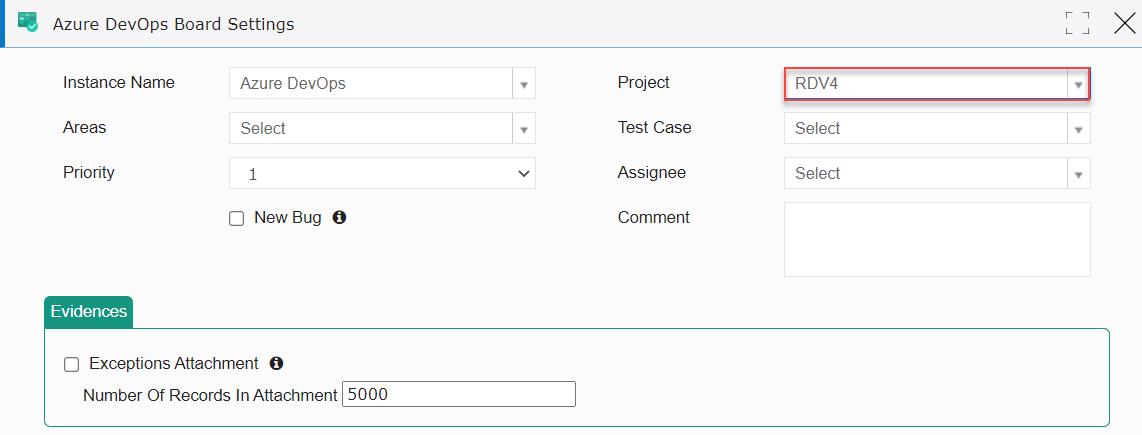1142x435 pixels.
Task: Click the info icon next to New Bug
Action: pyautogui.click(x=339, y=217)
